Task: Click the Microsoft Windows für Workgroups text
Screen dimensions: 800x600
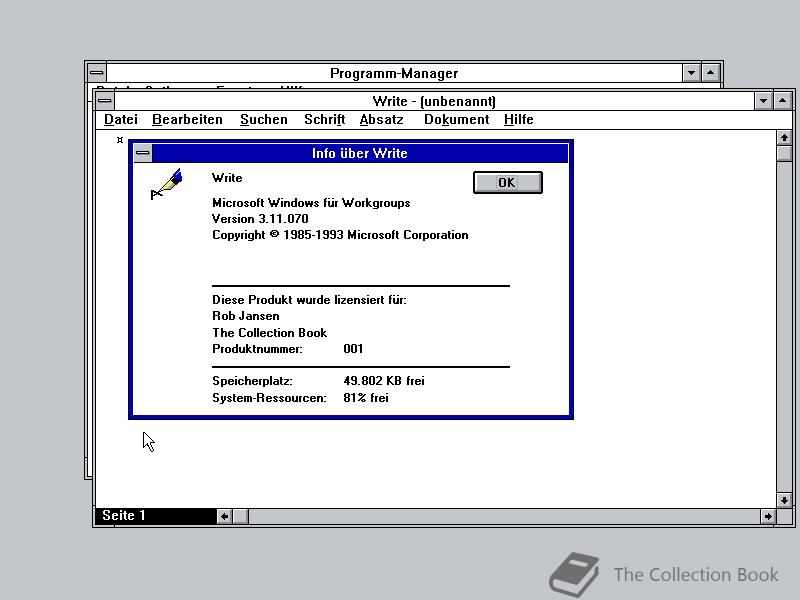Action: [311, 203]
